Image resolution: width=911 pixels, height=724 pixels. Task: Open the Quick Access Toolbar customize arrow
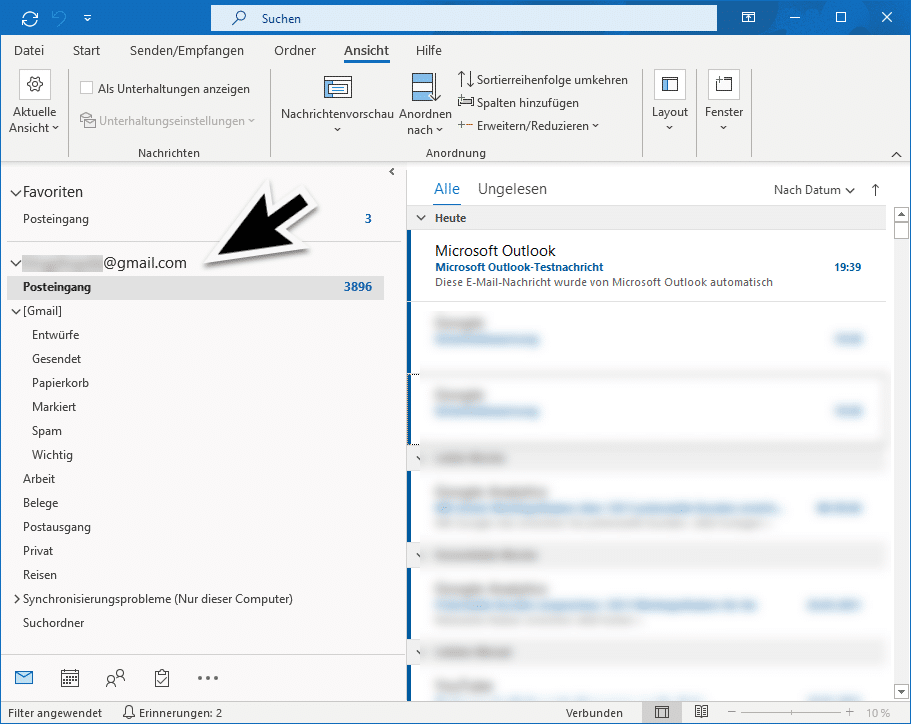pyautogui.click(x=87, y=19)
